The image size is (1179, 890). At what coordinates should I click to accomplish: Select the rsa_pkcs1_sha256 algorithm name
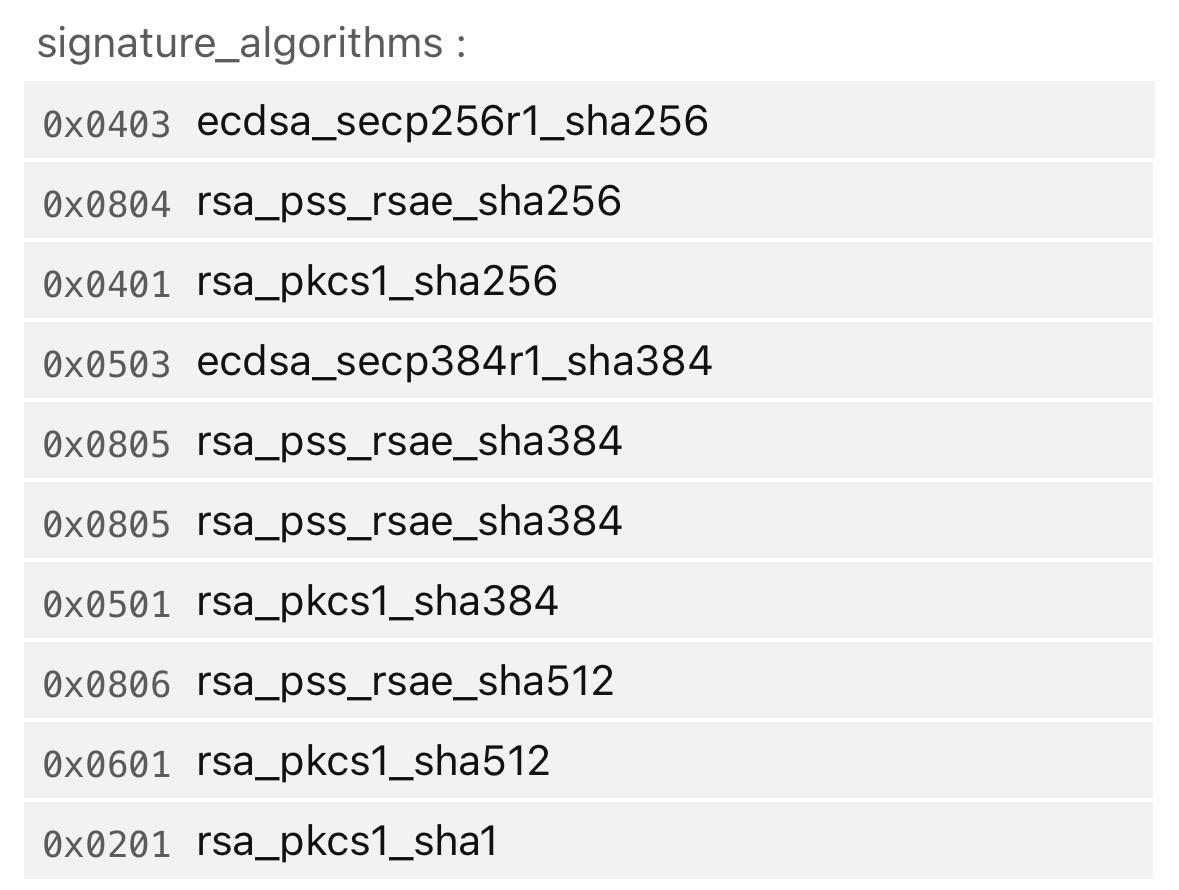pos(377,282)
